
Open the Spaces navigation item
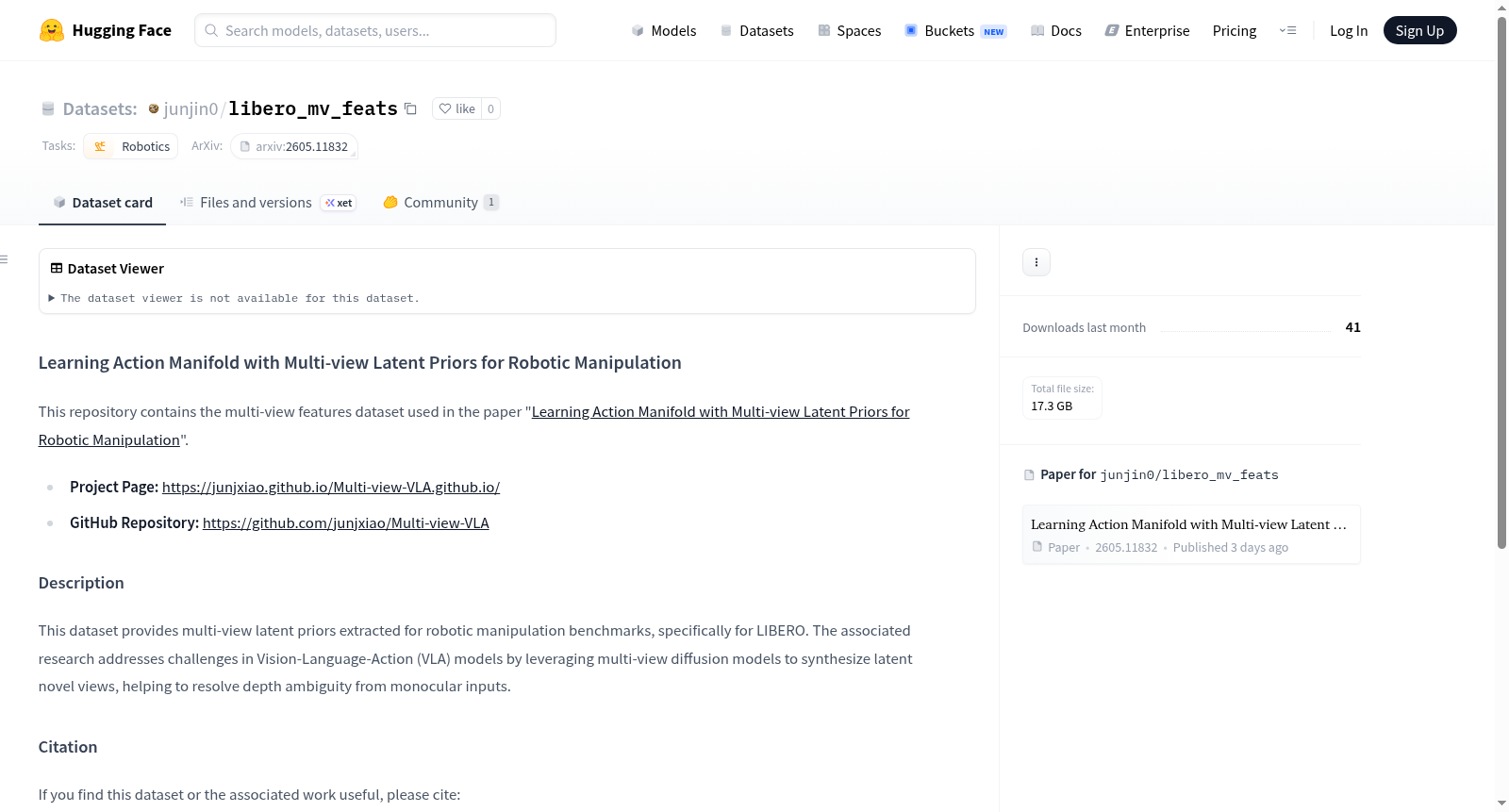850,30
